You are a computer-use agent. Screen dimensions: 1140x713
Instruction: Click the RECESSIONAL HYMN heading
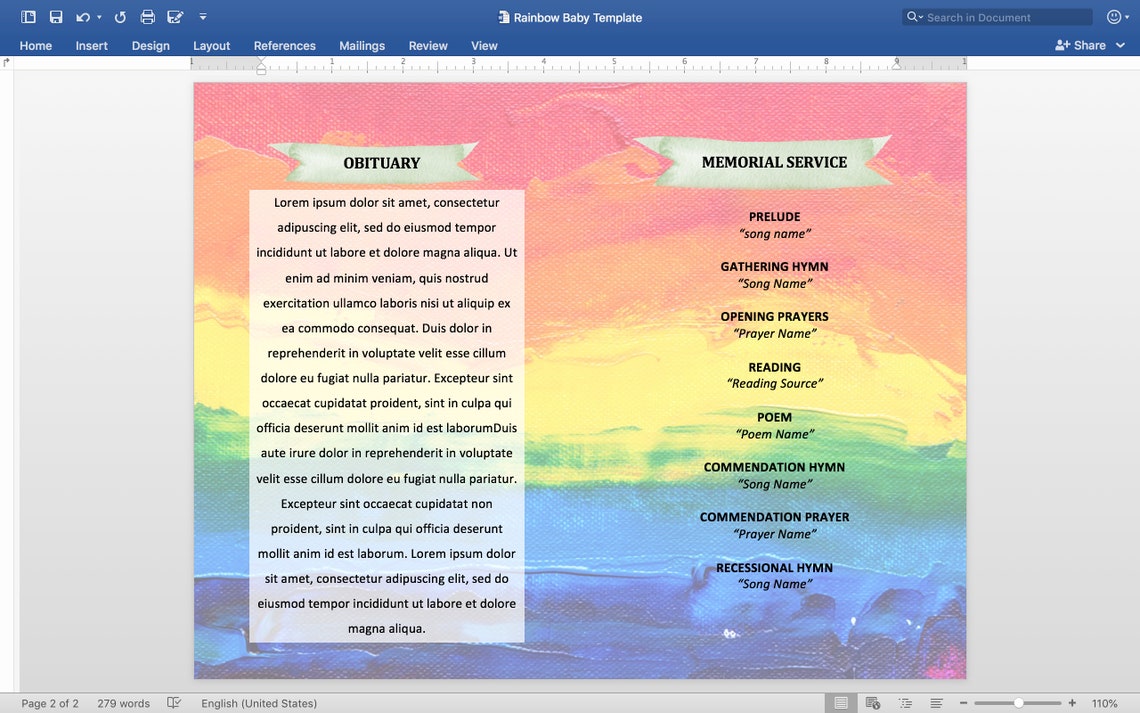(774, 568)
